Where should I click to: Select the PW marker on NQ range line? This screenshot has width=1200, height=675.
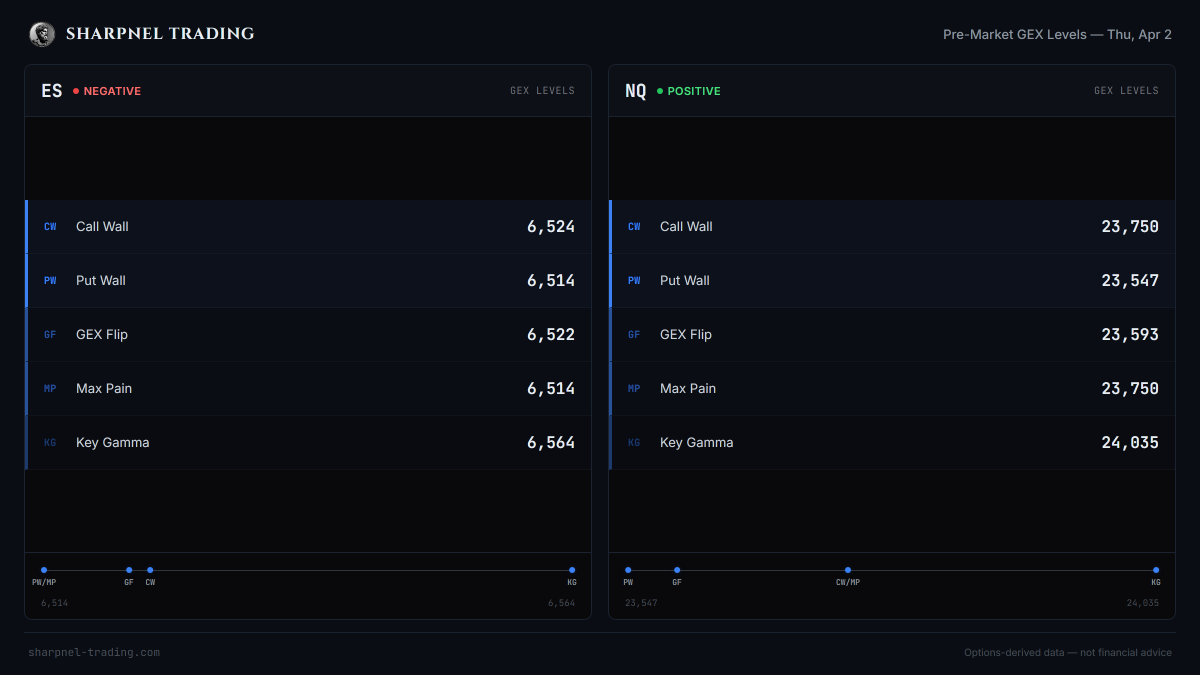click(x=628, y=570)
